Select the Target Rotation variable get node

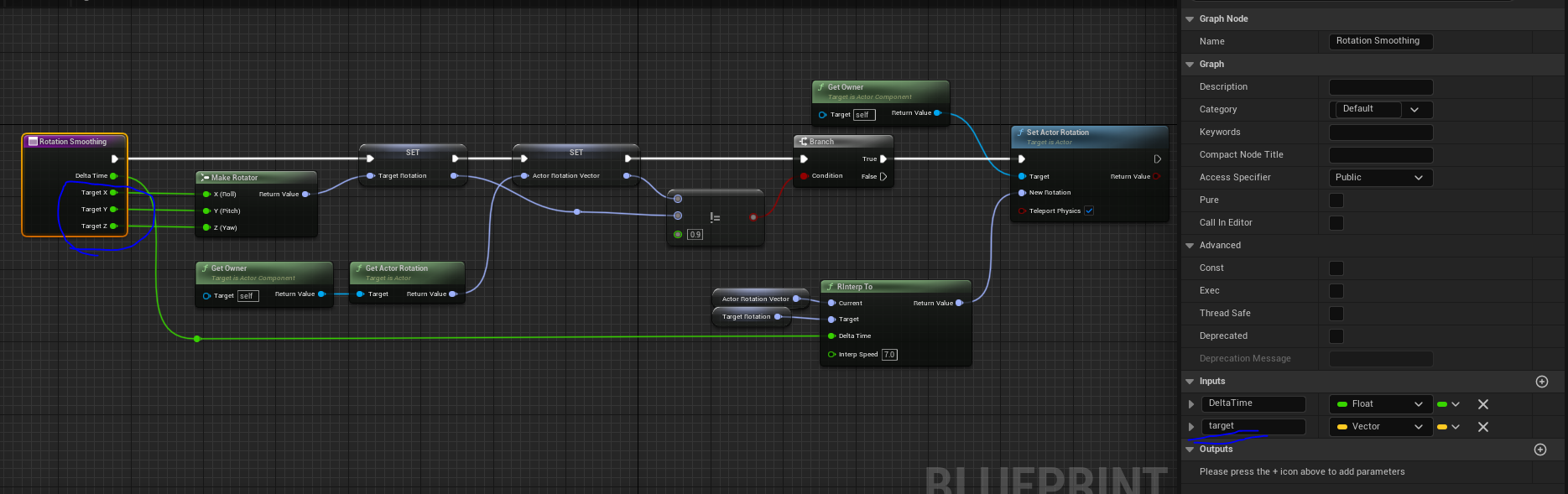pos(751,317)
